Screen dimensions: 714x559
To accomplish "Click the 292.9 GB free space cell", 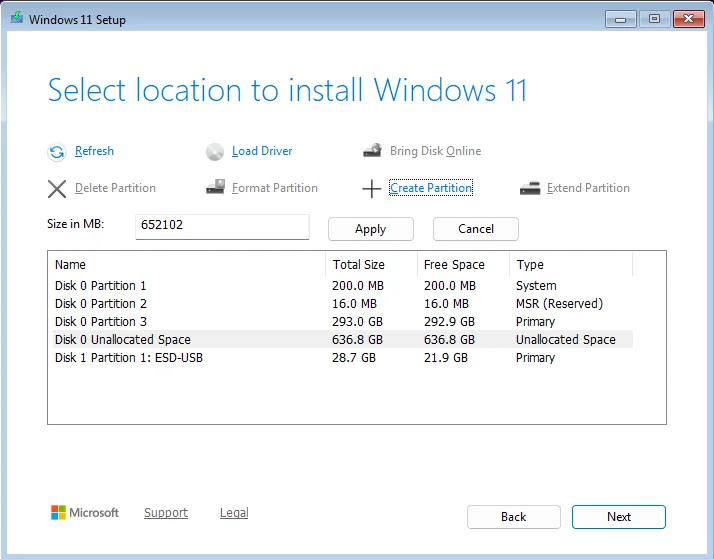I will point(449,321).
